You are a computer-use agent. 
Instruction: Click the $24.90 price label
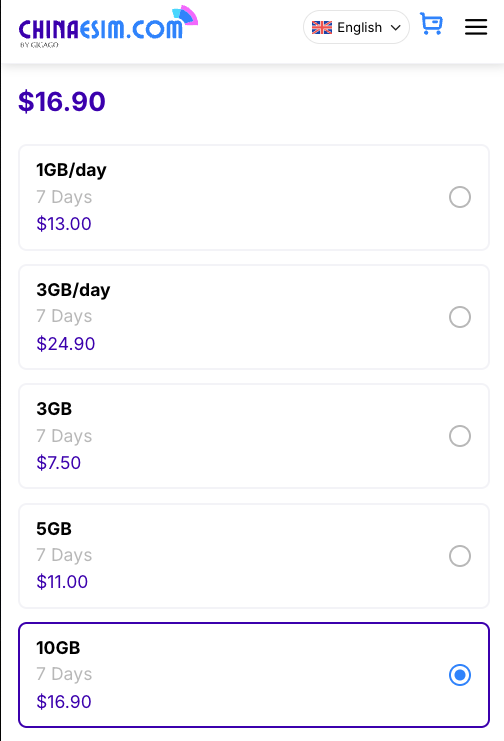pos(66,344)
